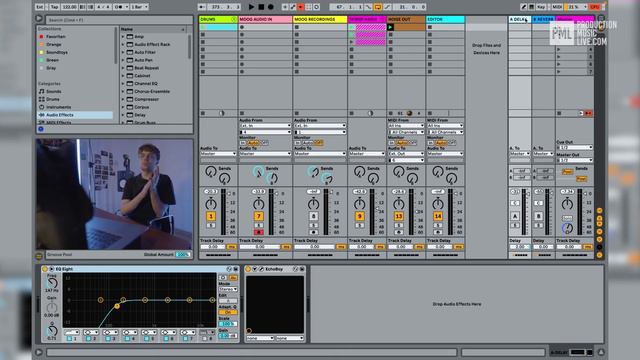Click the Stop button in transport
The width and height of the screenshot is (640, 360).
pos(261,7)
